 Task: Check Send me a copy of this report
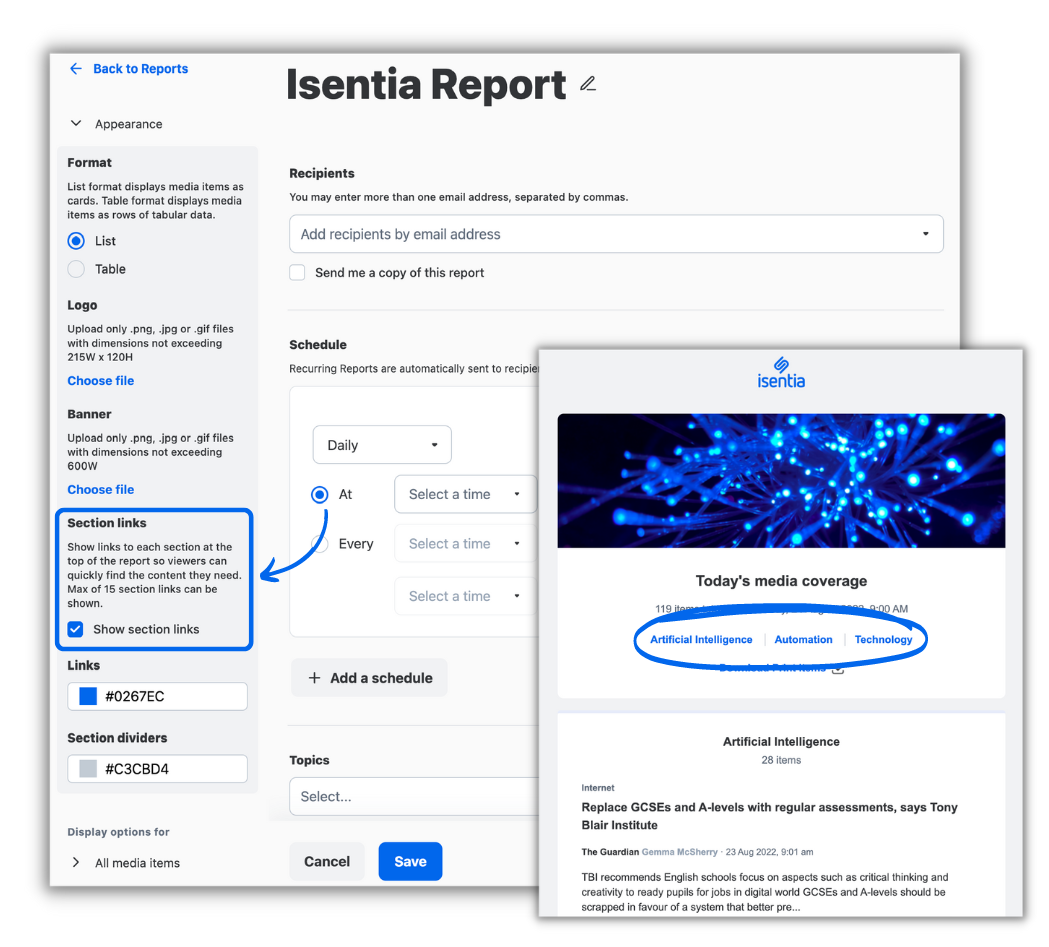(297, 272)
